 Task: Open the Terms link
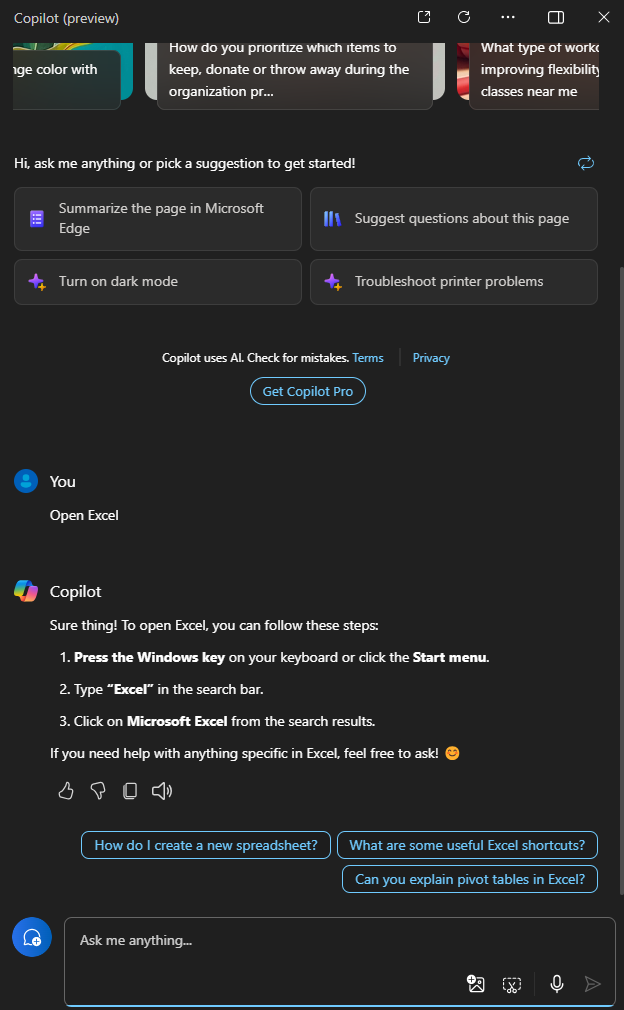pos(367,357)
